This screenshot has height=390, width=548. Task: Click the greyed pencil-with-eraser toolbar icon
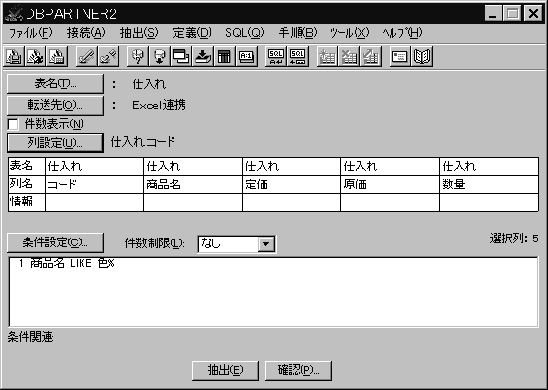pyautogui.click(x=108, y=56)
